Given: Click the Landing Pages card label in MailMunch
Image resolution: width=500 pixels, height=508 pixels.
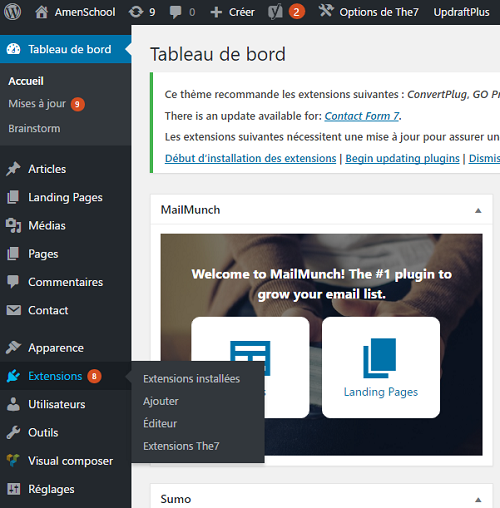Looking at the screenshot, I should click(x=381, y=392).
